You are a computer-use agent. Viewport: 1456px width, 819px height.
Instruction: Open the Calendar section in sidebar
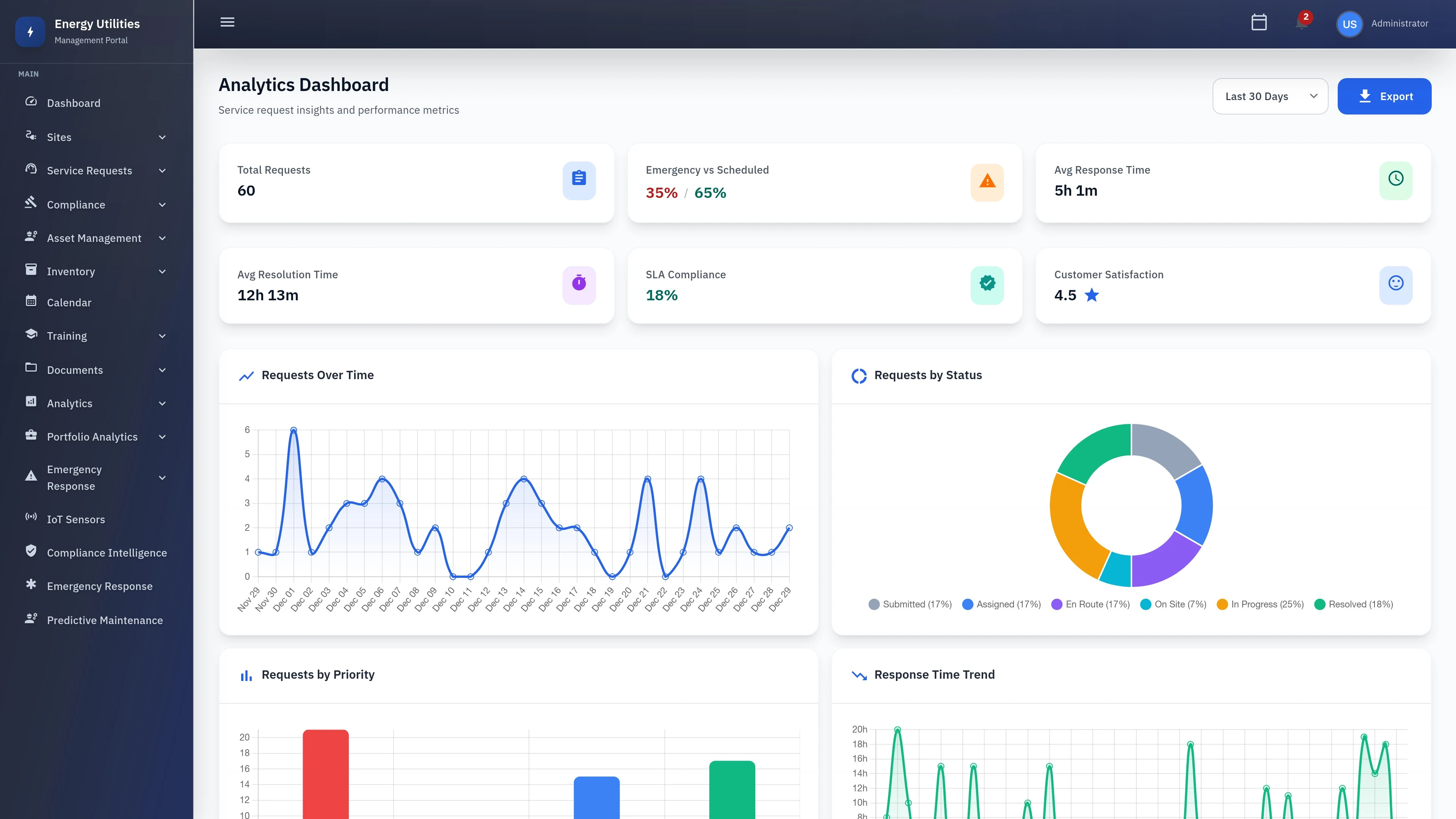pos(68,303)
